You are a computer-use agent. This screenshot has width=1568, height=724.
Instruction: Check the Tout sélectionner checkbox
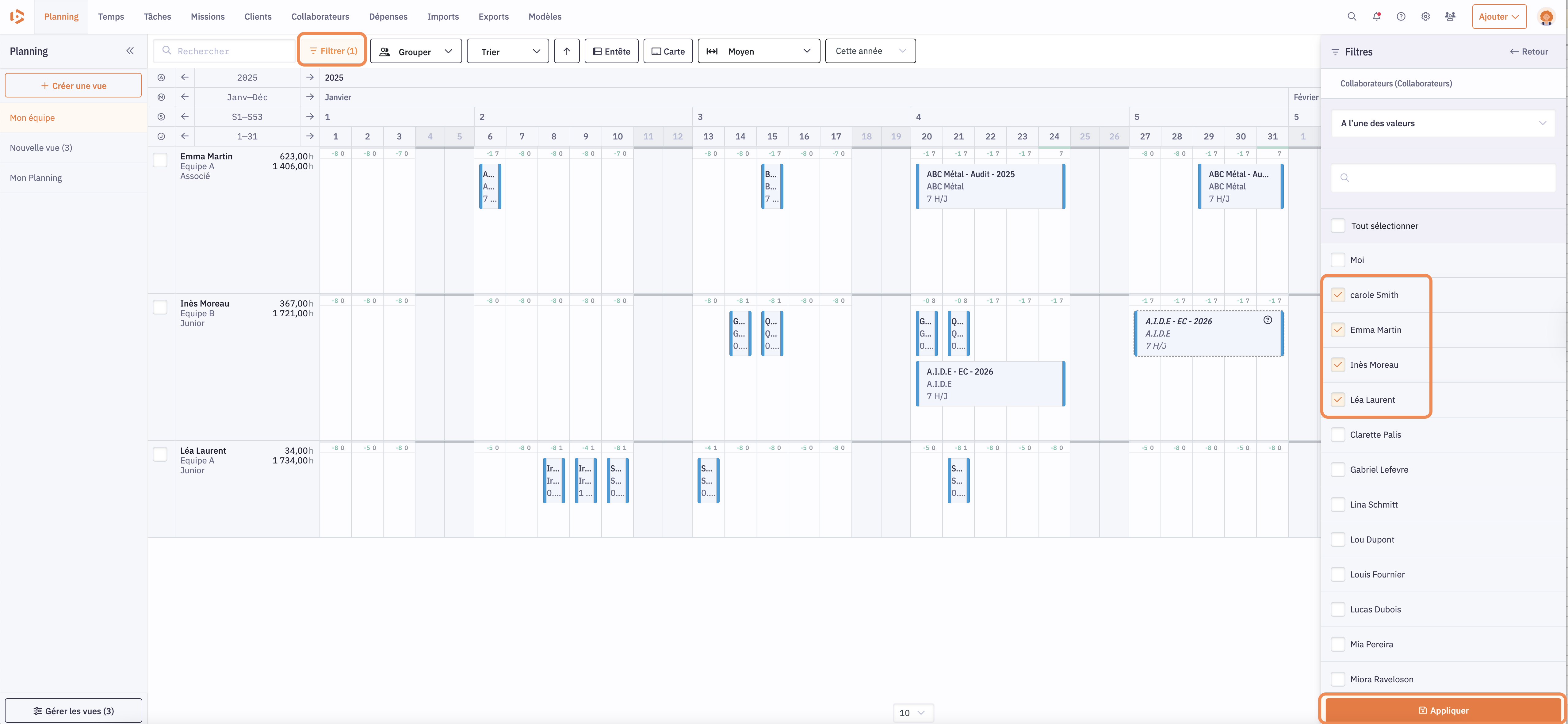tap(1337, 226)
